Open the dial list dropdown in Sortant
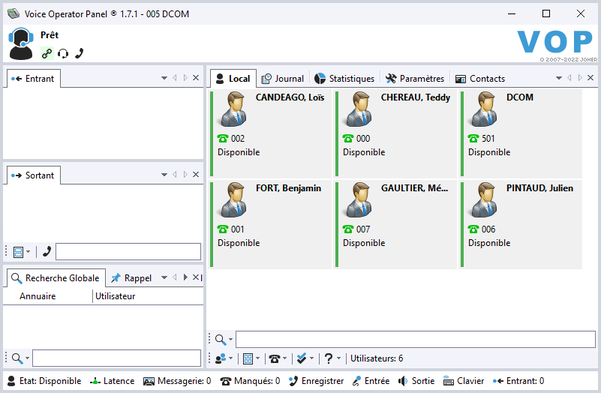The width and height of the screenshot is (601, 393). [x=21, y=252]
